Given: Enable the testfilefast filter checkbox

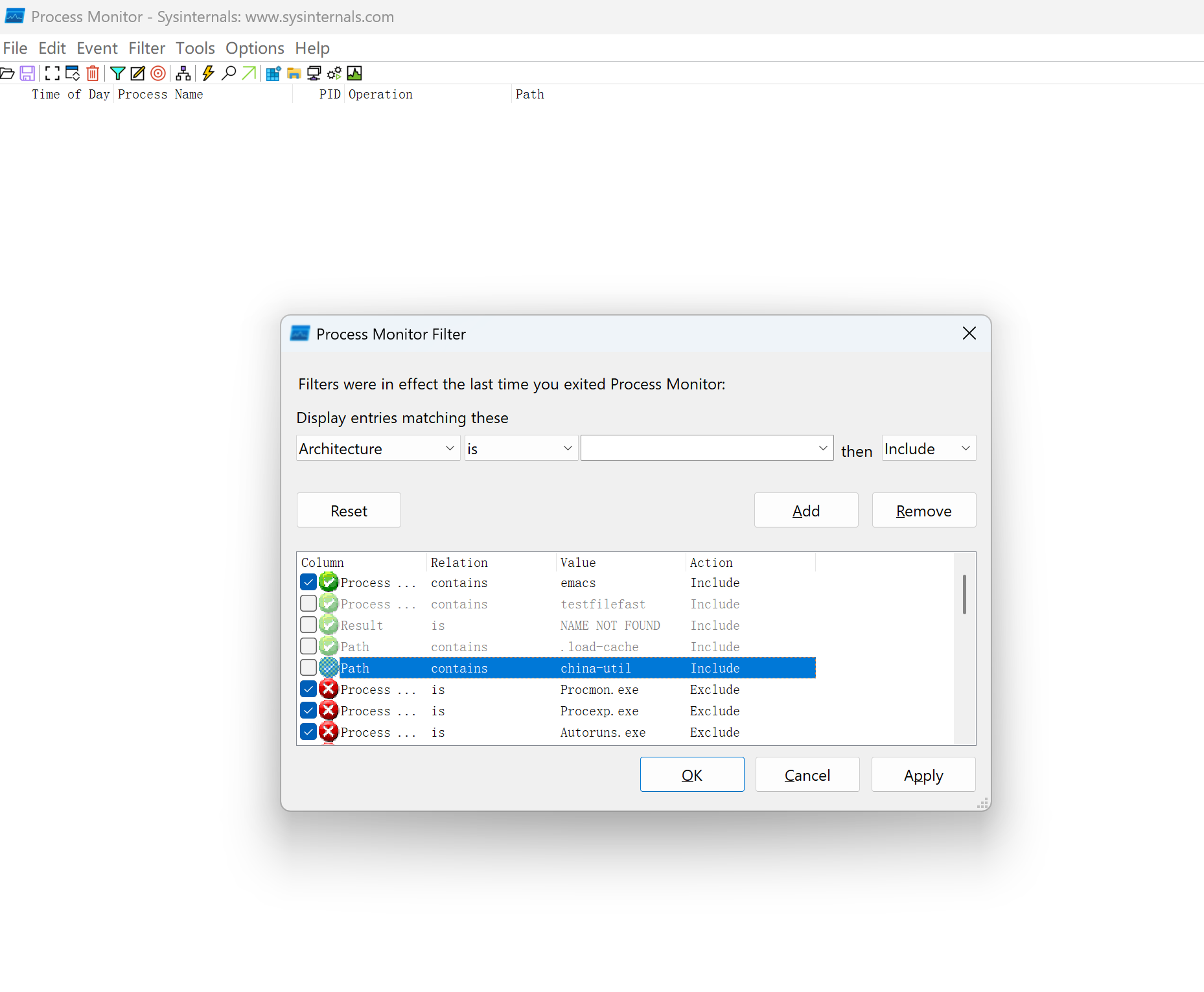Looking at the screenshot, I should point(308,604).
